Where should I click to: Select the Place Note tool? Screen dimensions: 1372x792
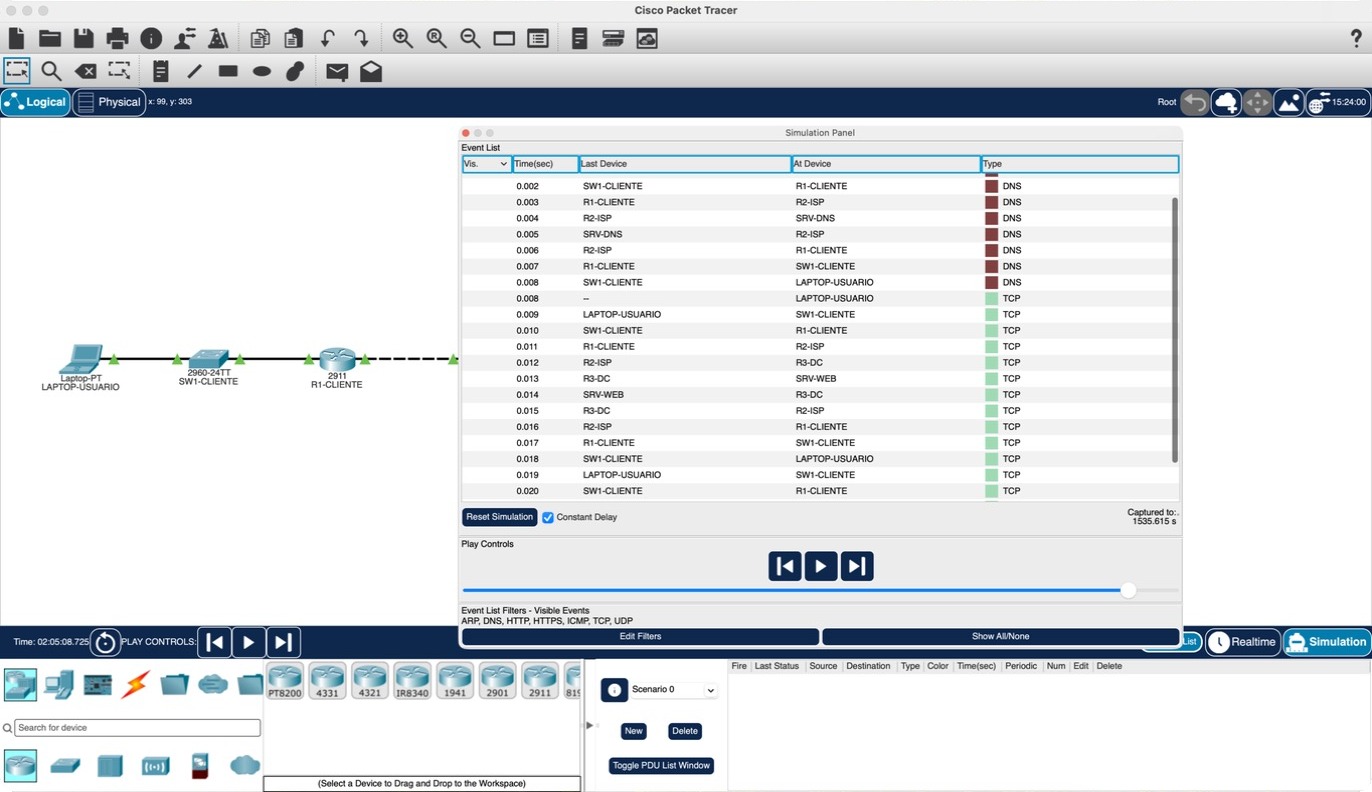[161, 71]
